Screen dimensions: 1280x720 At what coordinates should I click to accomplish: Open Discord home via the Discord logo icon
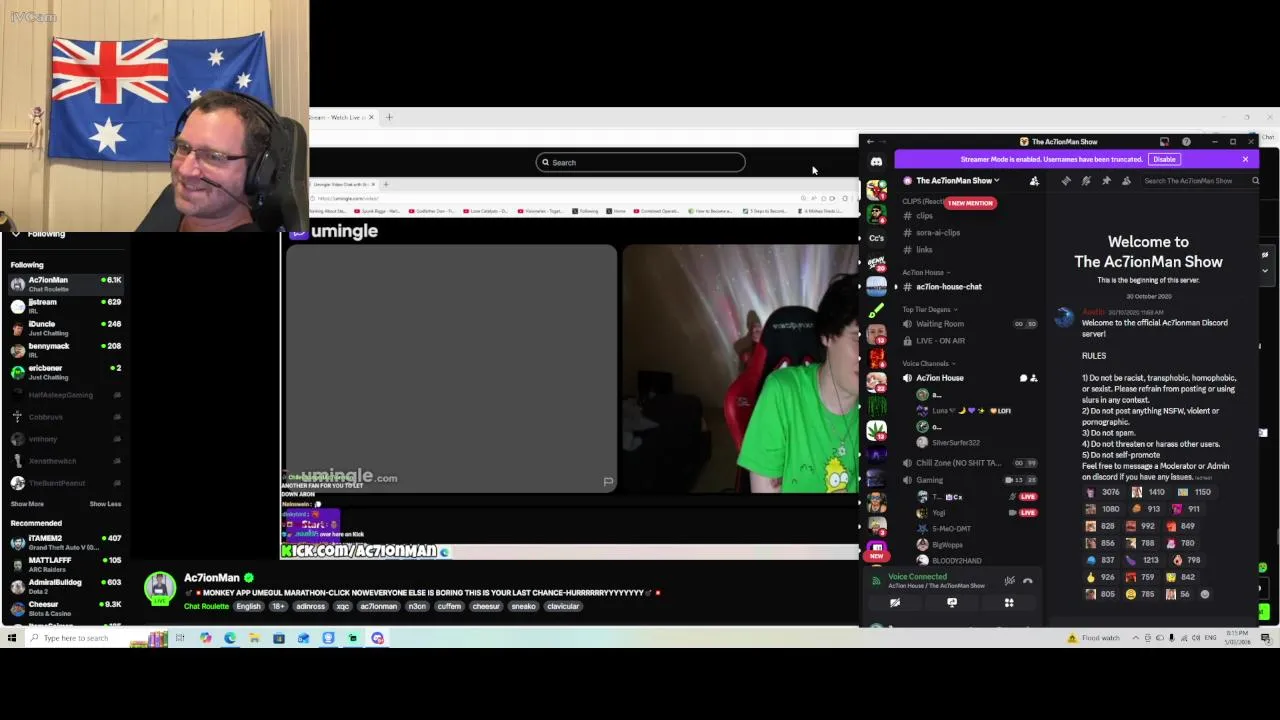(x=876, y=162)
